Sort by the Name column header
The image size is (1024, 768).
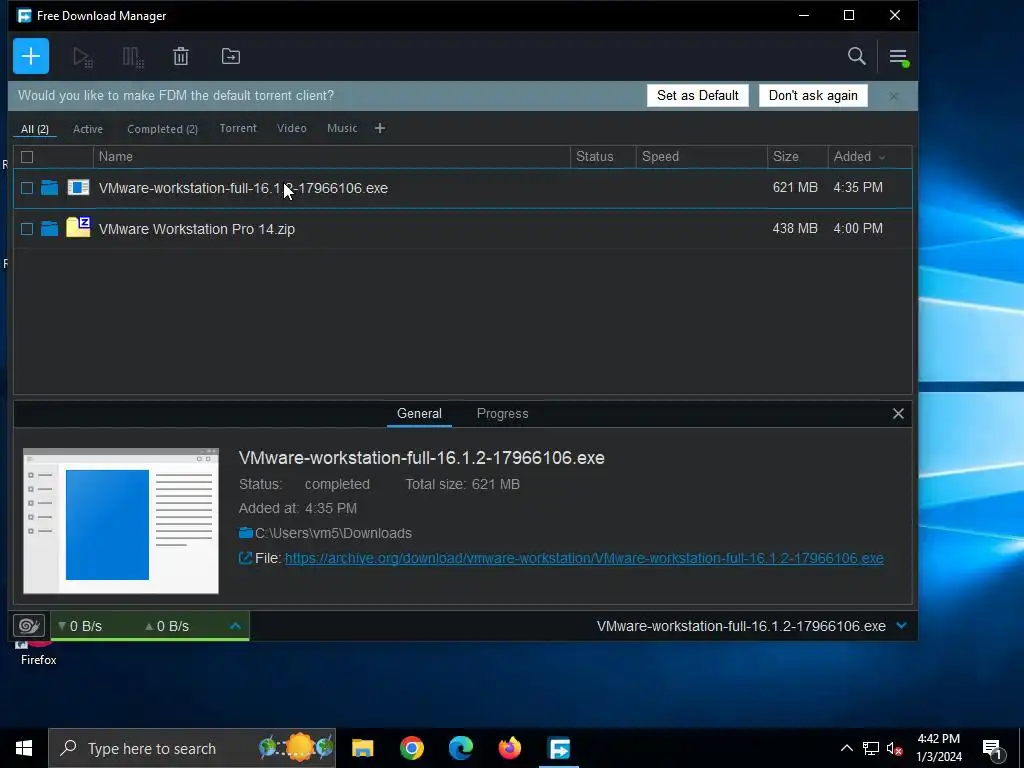click(332, 157)
